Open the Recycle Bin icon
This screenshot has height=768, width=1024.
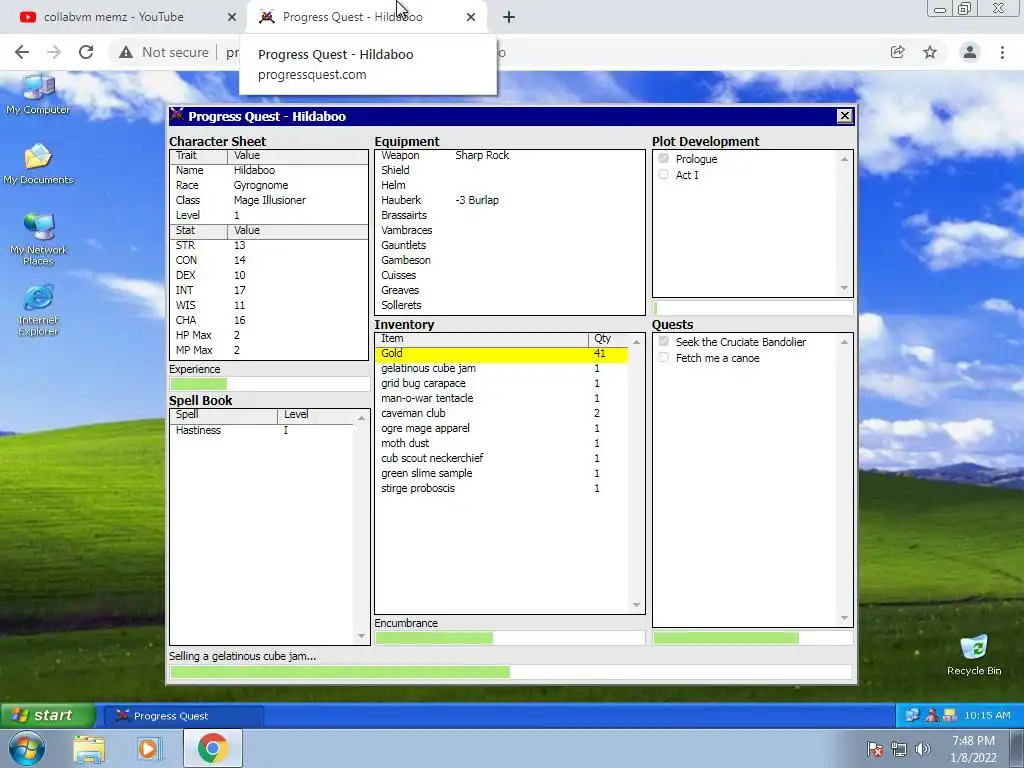coord(974,654)
